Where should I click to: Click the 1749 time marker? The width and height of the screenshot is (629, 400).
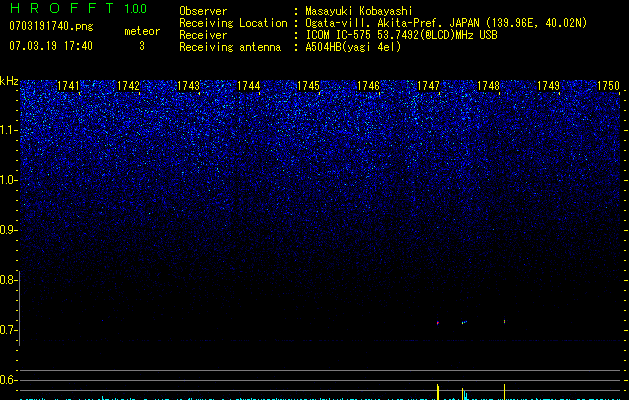coord(548,86)
